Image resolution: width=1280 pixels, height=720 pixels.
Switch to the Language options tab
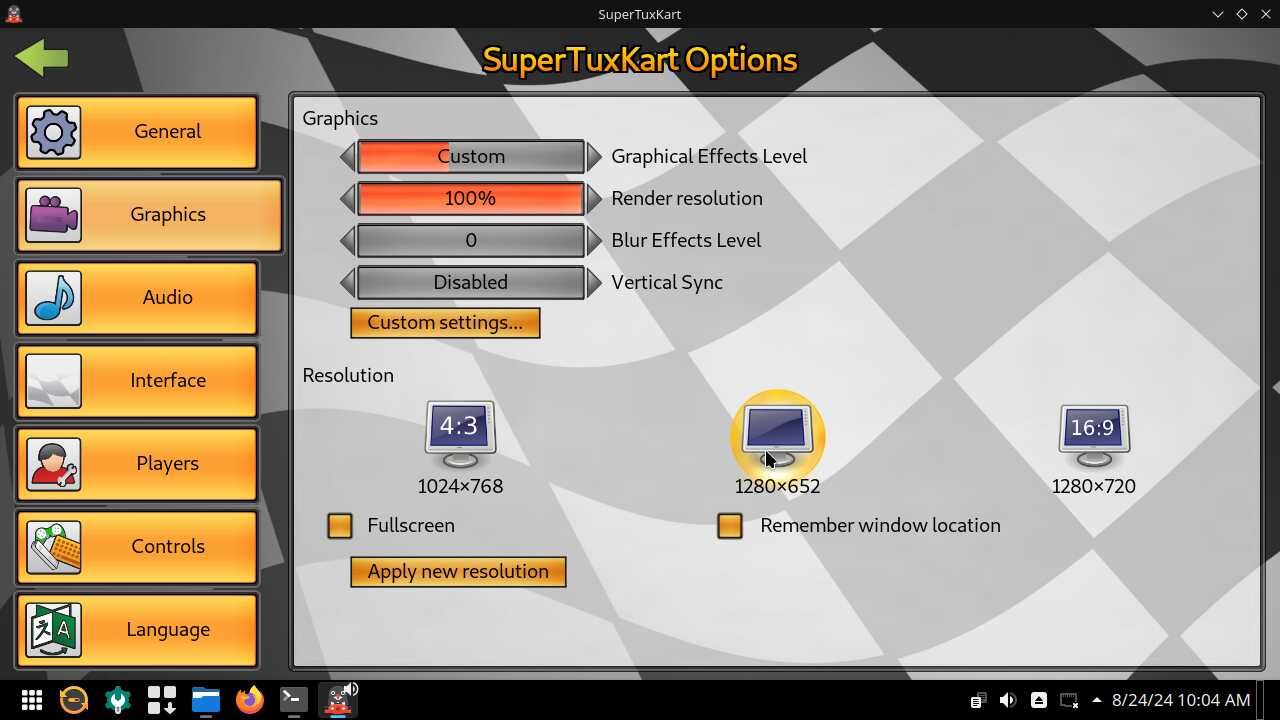click(x=137, y=630)
